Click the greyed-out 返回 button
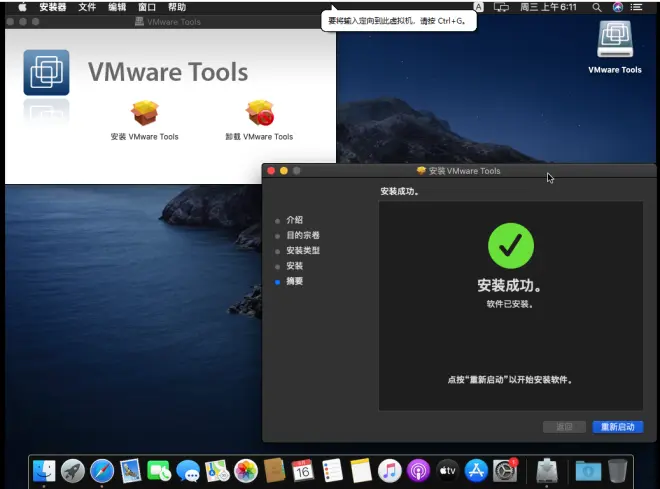 564,427
